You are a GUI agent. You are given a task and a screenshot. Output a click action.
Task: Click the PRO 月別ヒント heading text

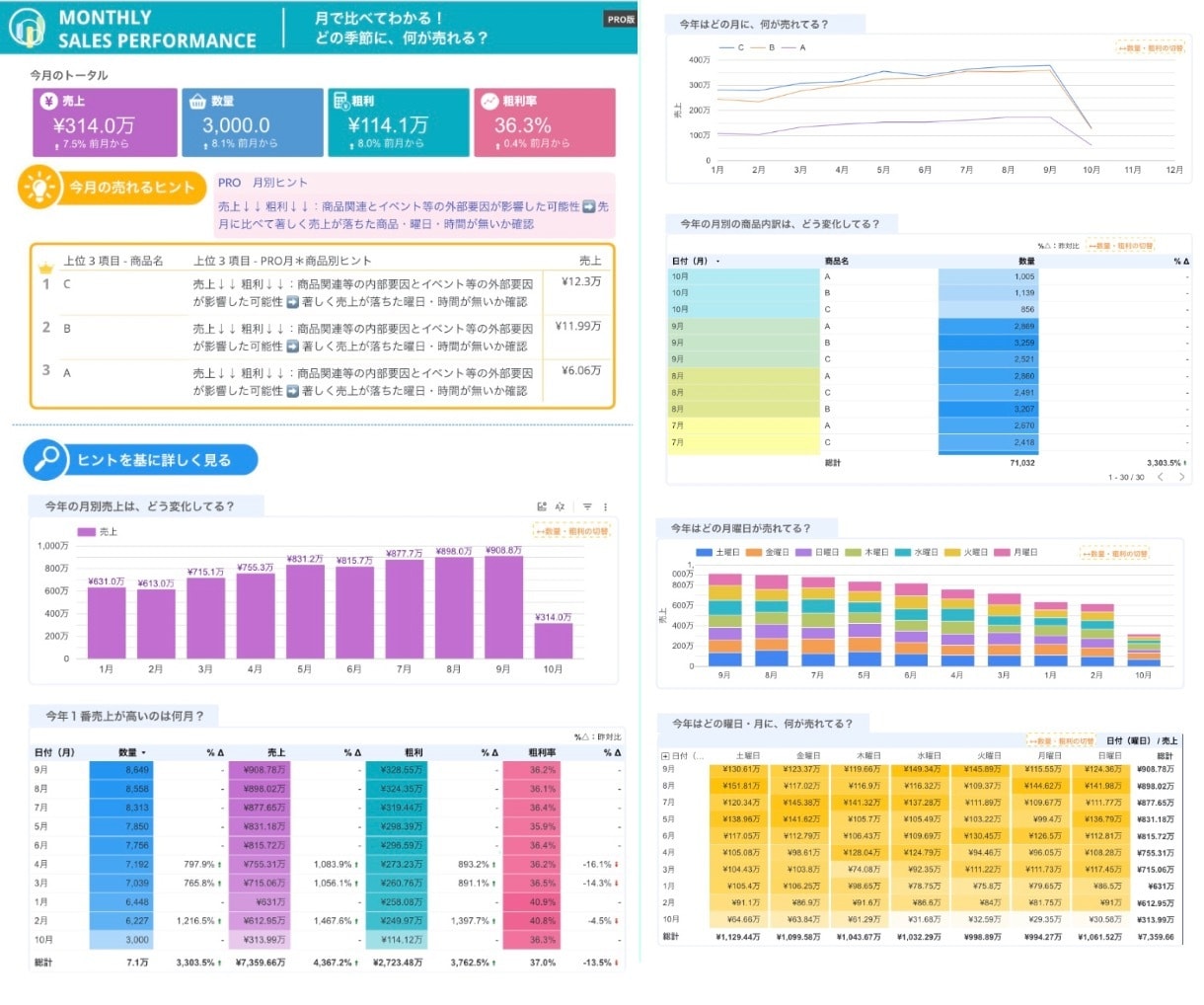pos(263,183)
